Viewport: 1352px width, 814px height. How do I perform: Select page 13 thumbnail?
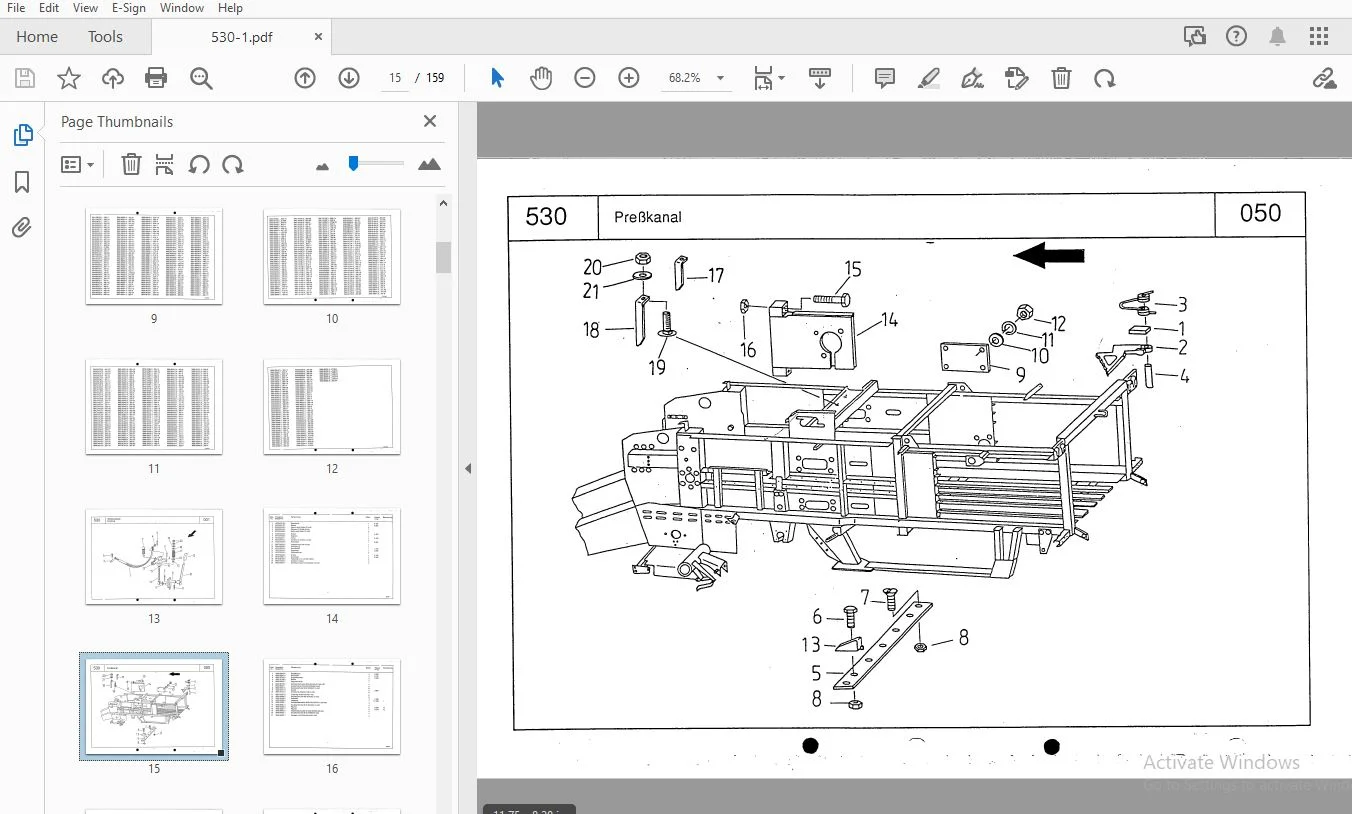tap(154, 557)
